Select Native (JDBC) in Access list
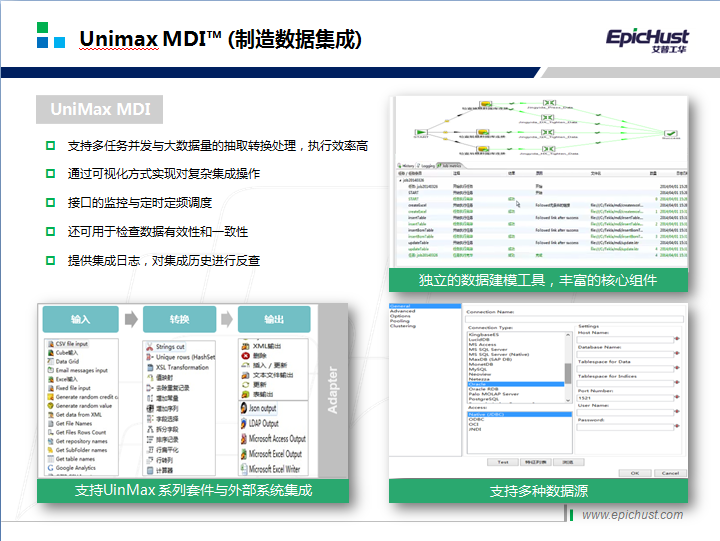720x541 pixels. (520, 414)
